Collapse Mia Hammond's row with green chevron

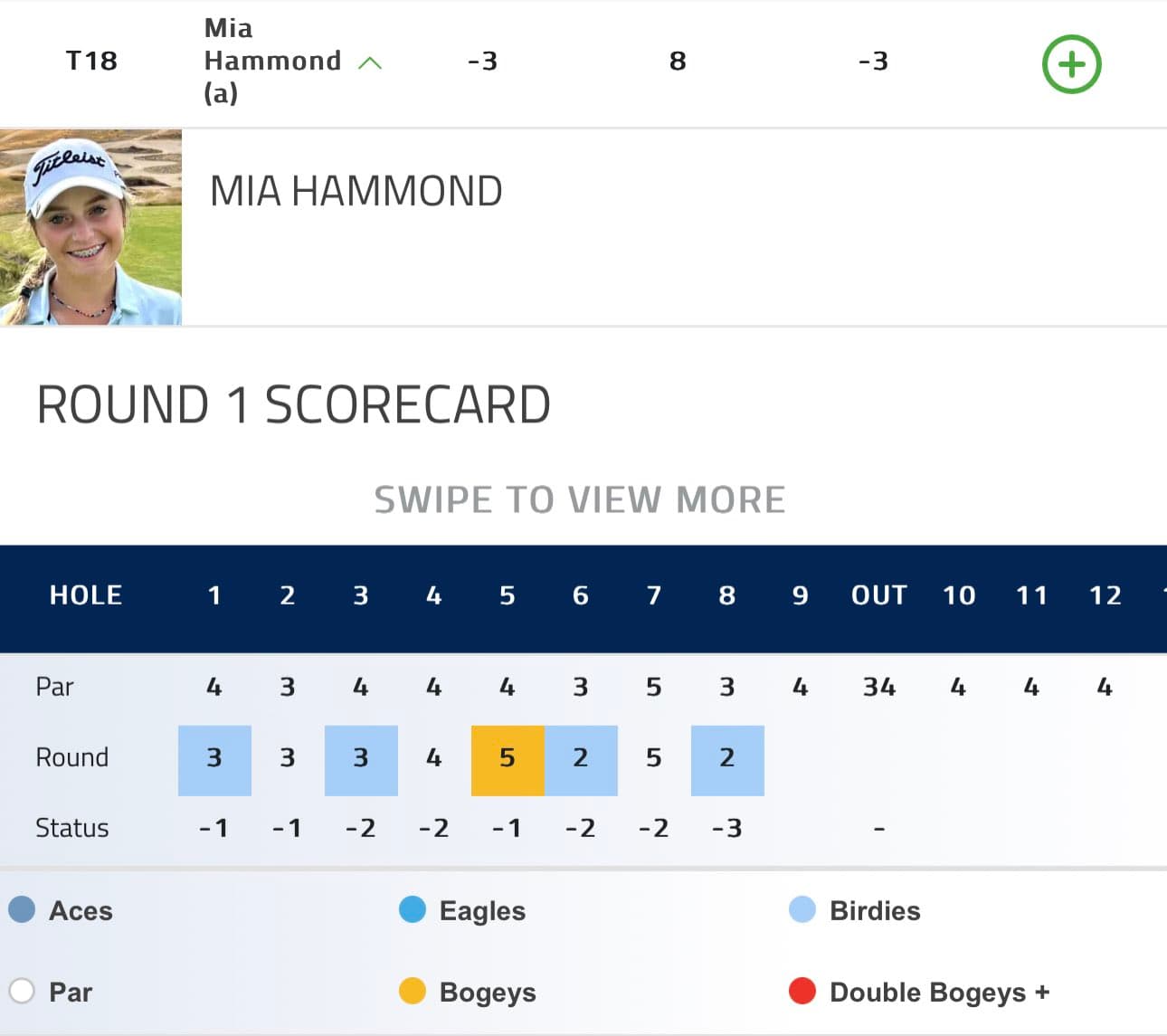(370, 62)
